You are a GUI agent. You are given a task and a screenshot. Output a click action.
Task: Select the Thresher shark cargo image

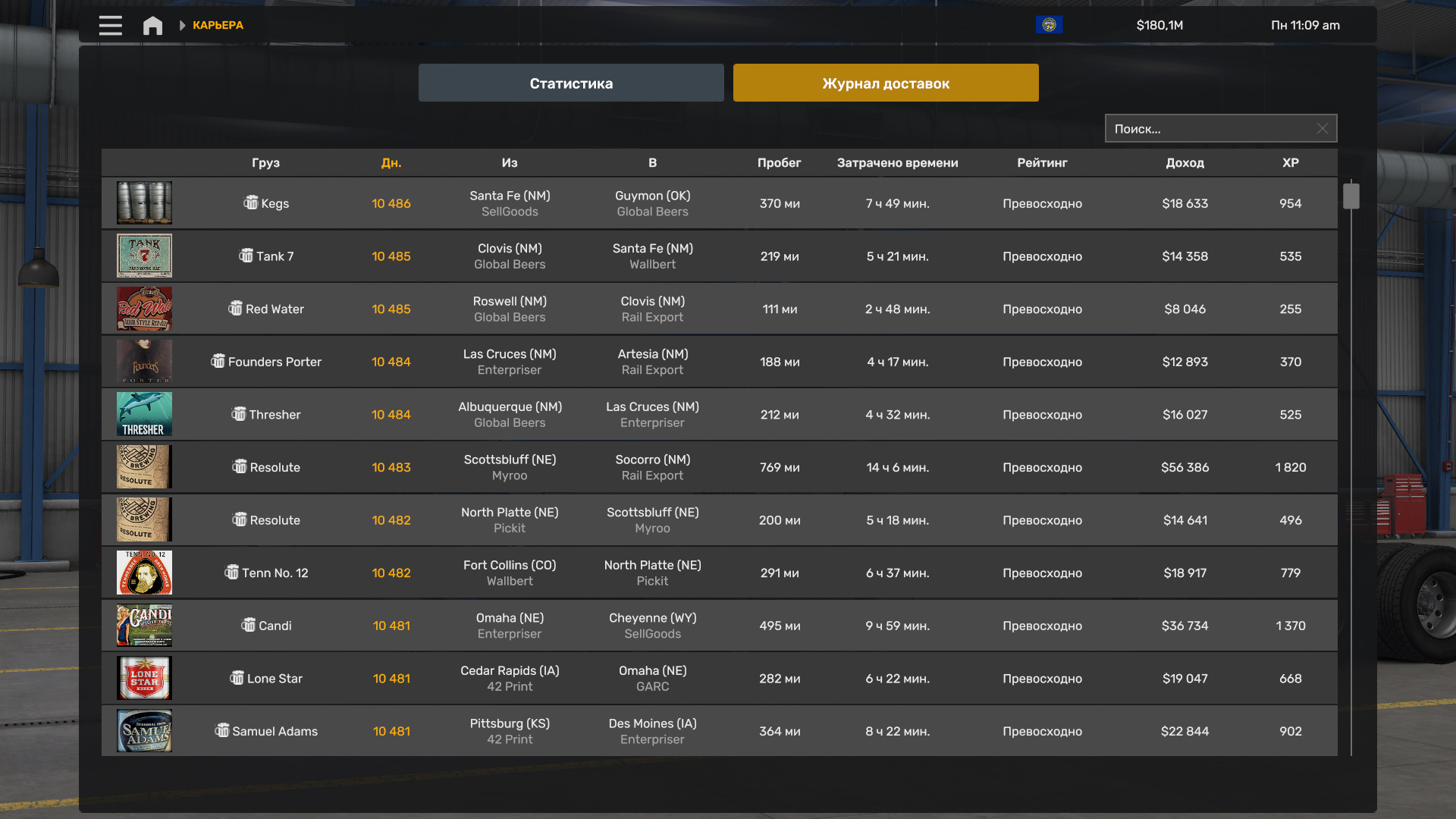[144, 414]
